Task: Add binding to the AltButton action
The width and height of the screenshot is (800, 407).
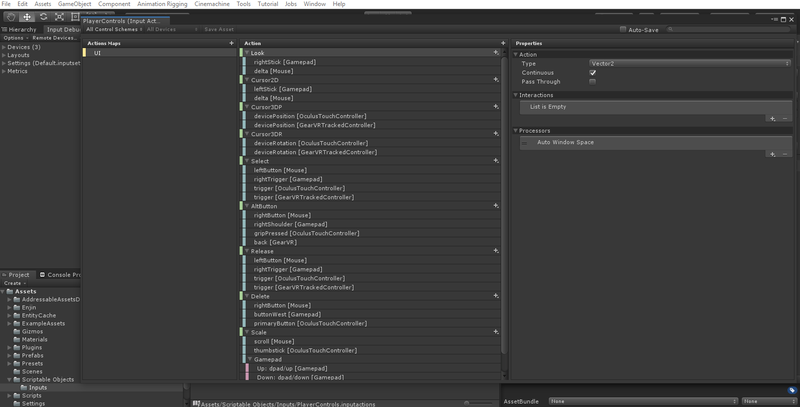Action: pos(495,206)
